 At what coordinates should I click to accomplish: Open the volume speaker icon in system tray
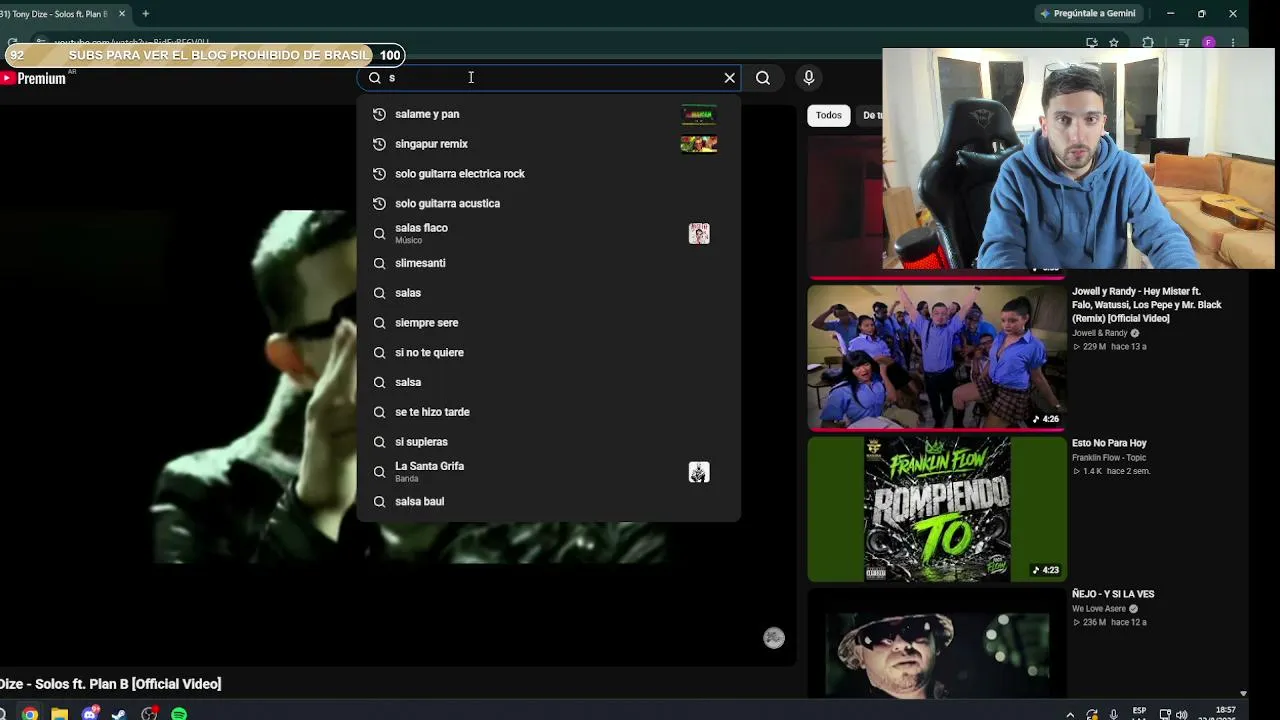tap(1182, 715)
